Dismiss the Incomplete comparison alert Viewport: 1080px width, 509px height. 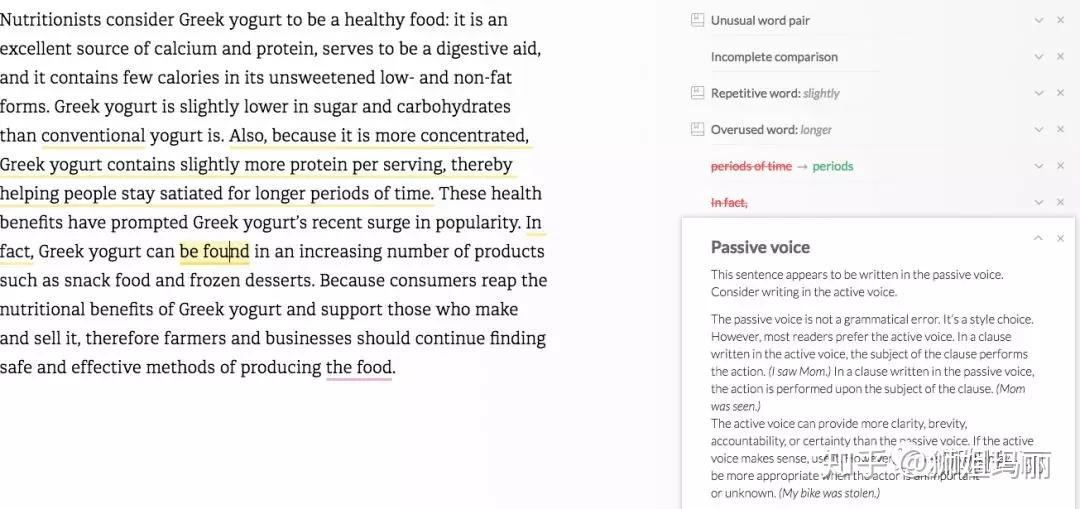(x=1060, y=57)
